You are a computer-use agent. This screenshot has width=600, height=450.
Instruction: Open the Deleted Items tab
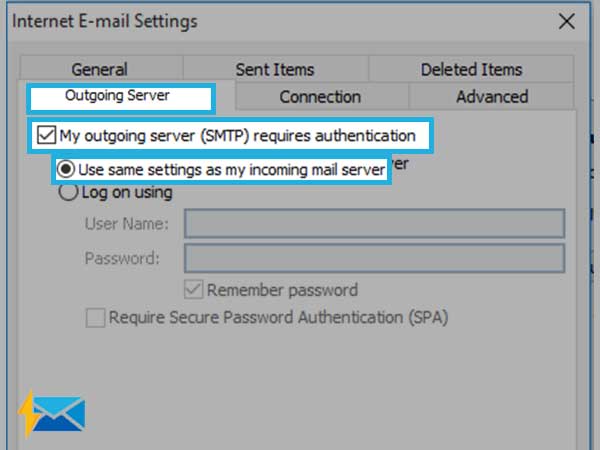(471, 70)
